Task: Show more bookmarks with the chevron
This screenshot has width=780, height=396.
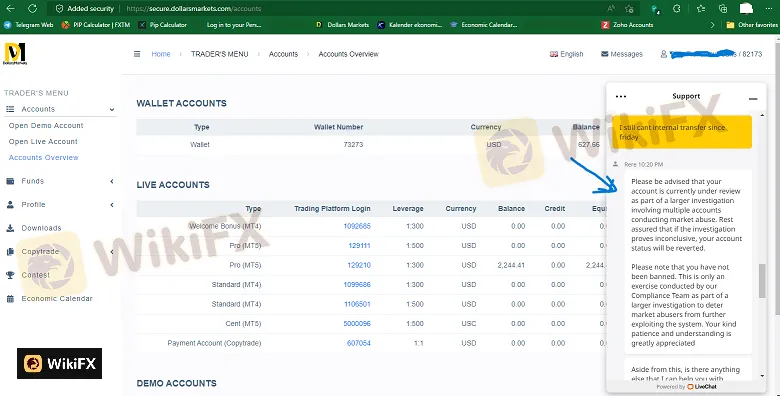Action: click(712, 25)
